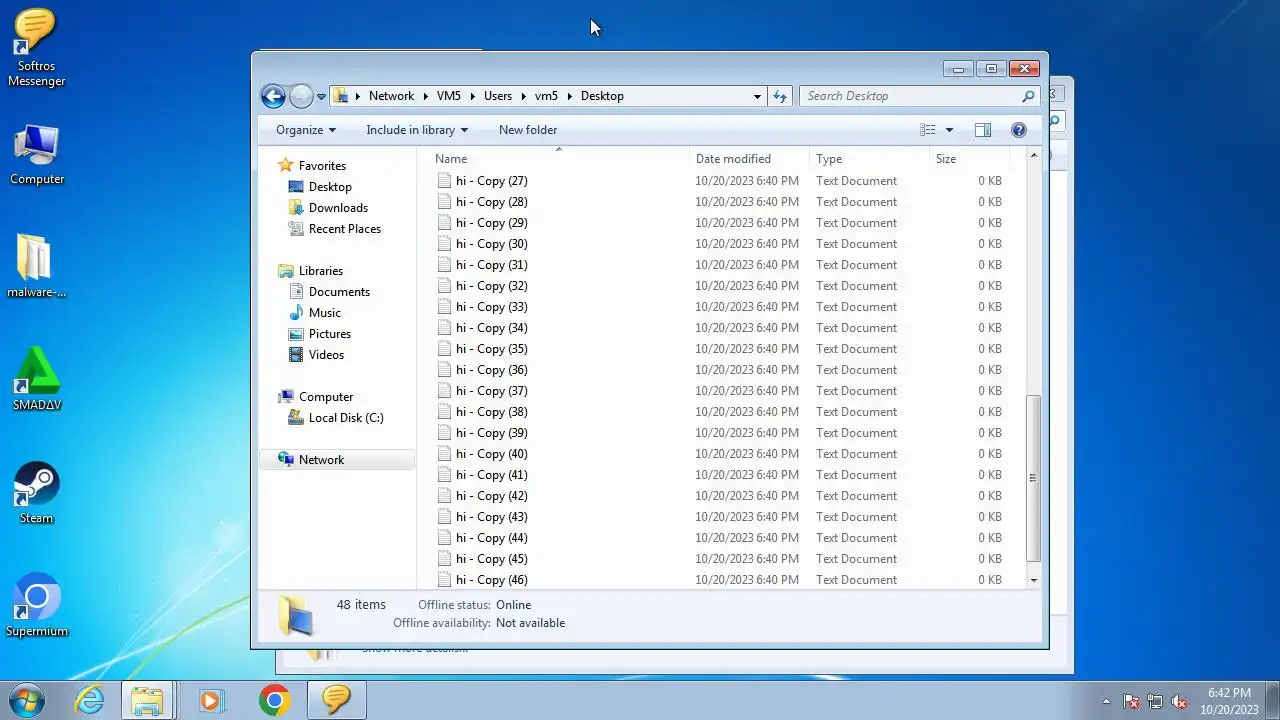The width and height of the screenshot is (1280, 720).
Task: Click the Search Desktop input field
Action: coord(910,96)
